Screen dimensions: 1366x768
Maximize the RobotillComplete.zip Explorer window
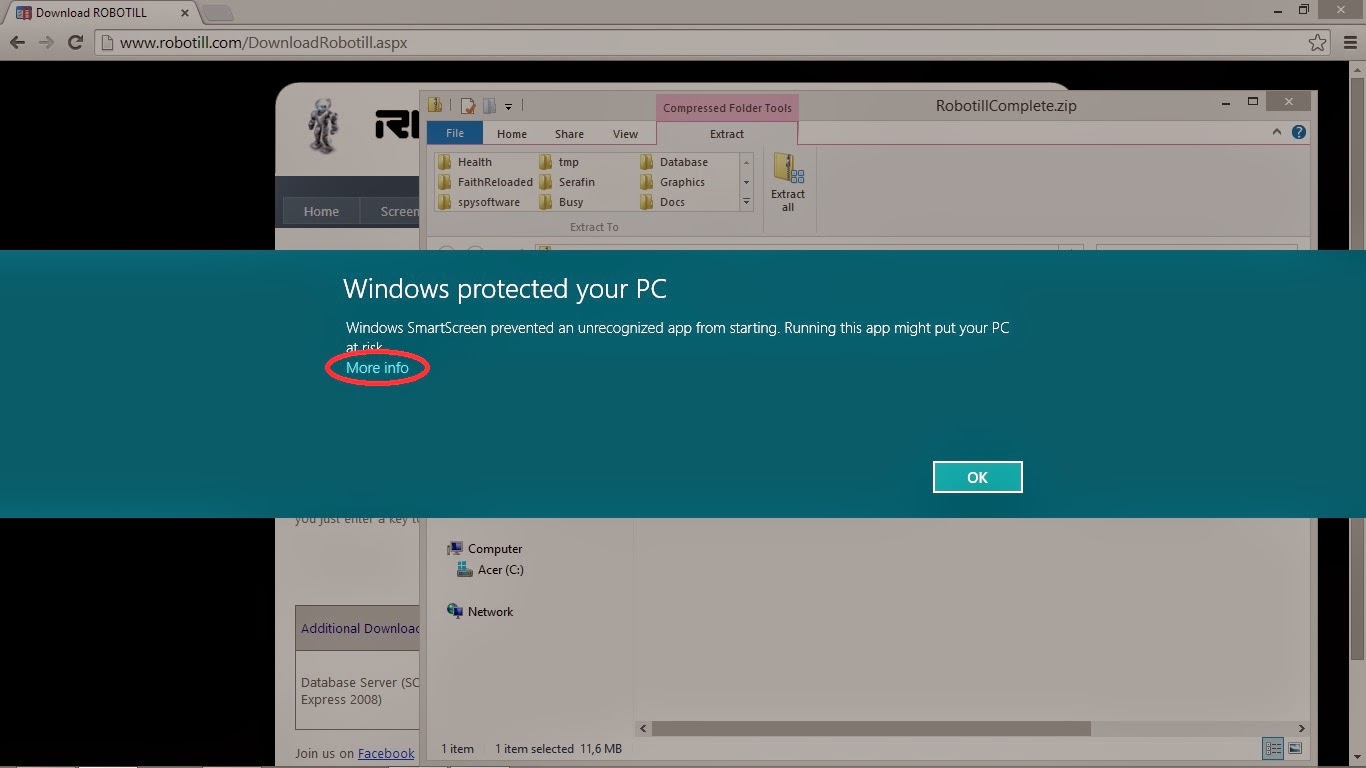coord(1252,102)
